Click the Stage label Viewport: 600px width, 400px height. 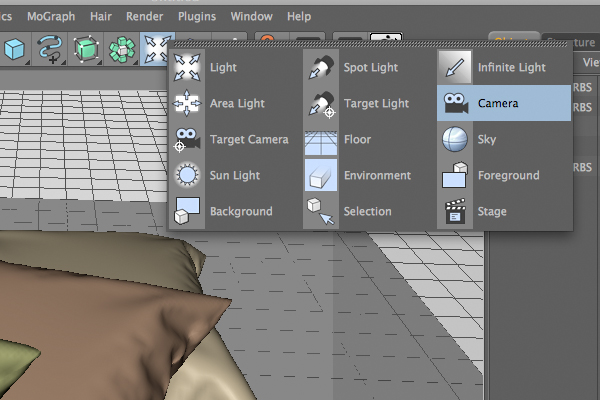pyautogui.click(x=492, y=211)
